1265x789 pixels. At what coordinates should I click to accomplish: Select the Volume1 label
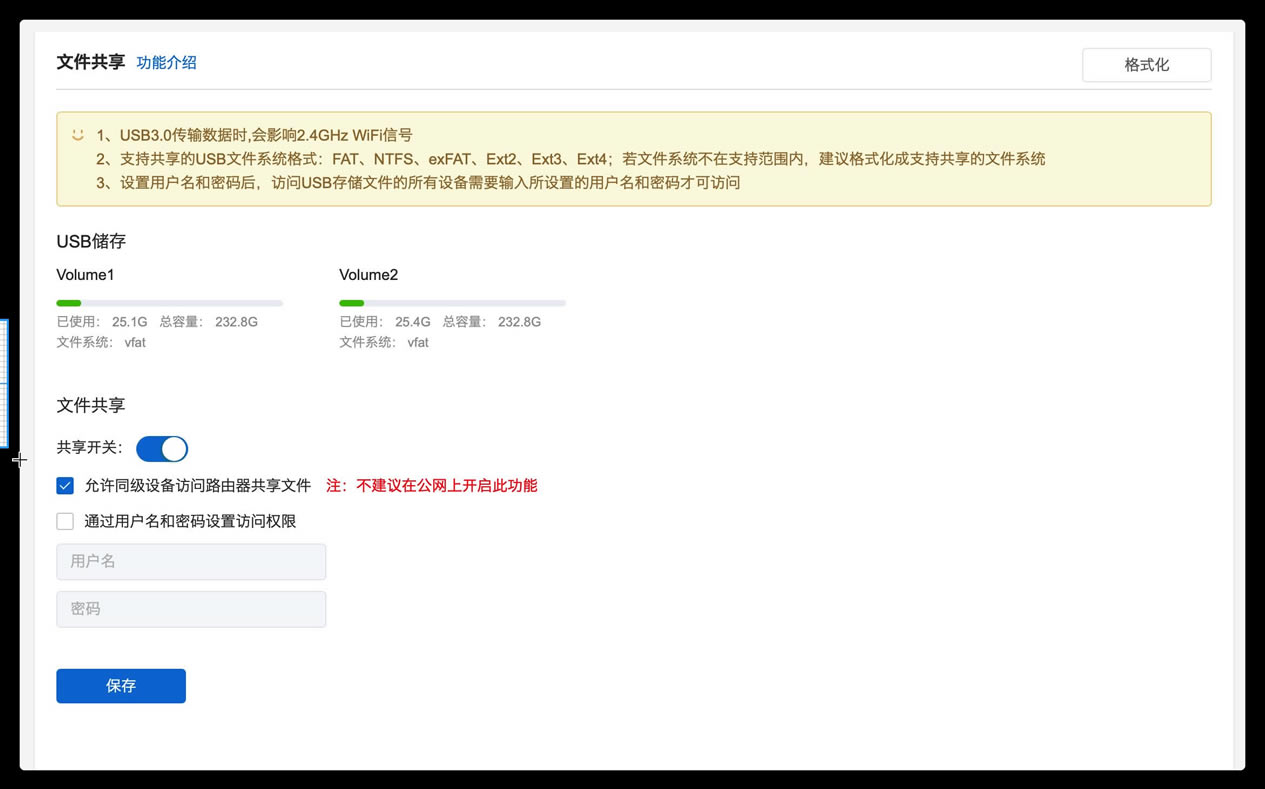pos(86,275)
